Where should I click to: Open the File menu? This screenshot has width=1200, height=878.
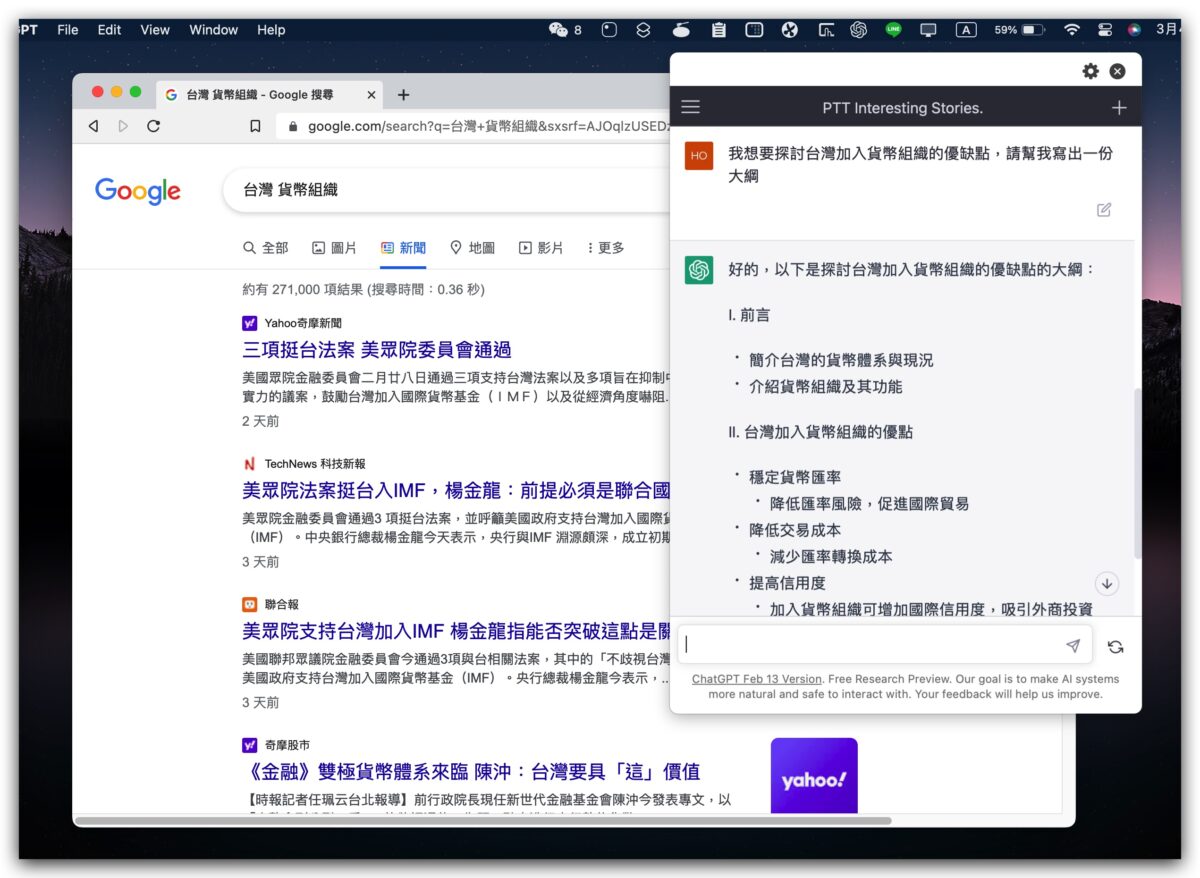(68, 30)
